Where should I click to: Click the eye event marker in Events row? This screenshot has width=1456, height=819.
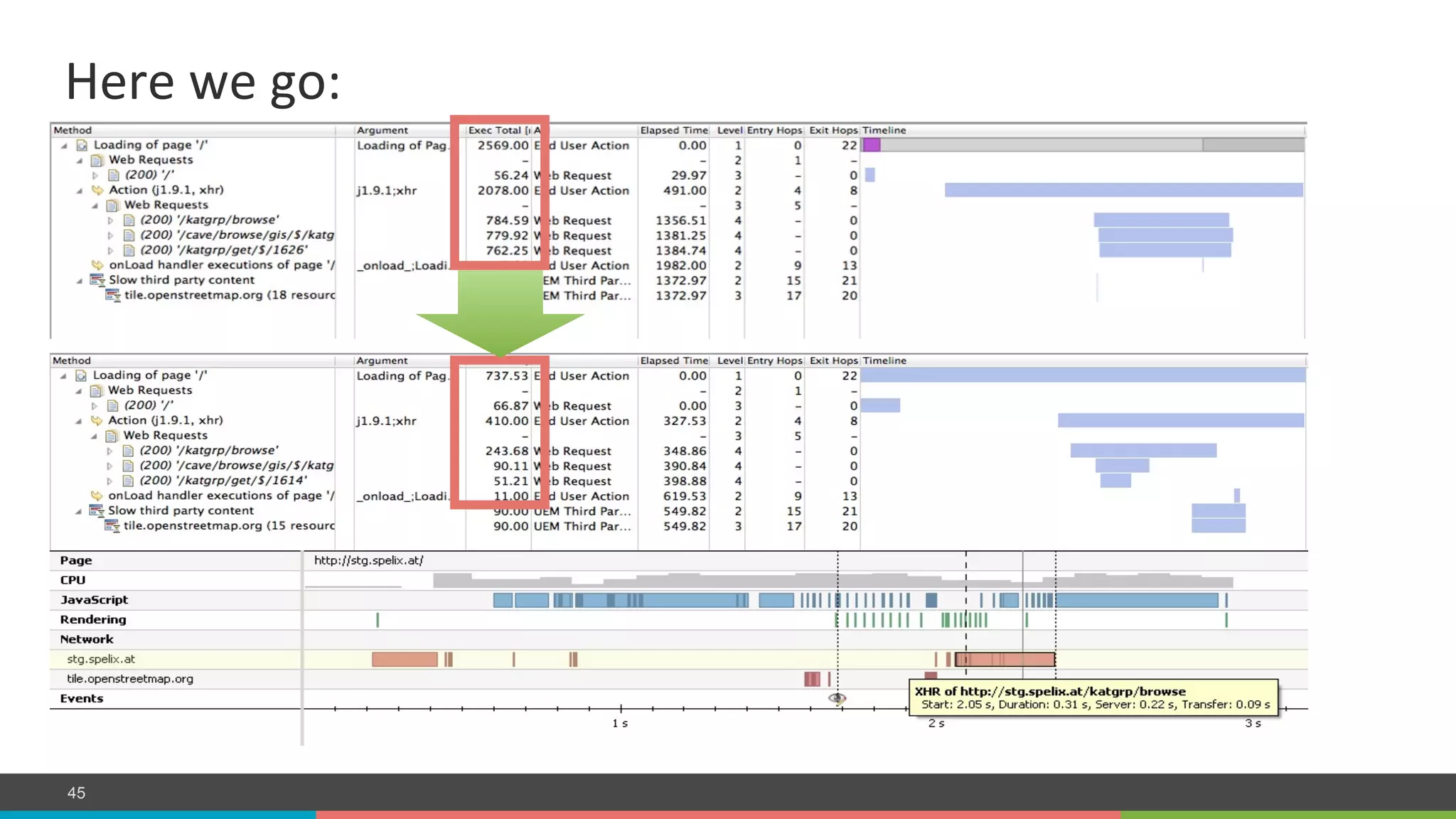click(x=837, y=698)
